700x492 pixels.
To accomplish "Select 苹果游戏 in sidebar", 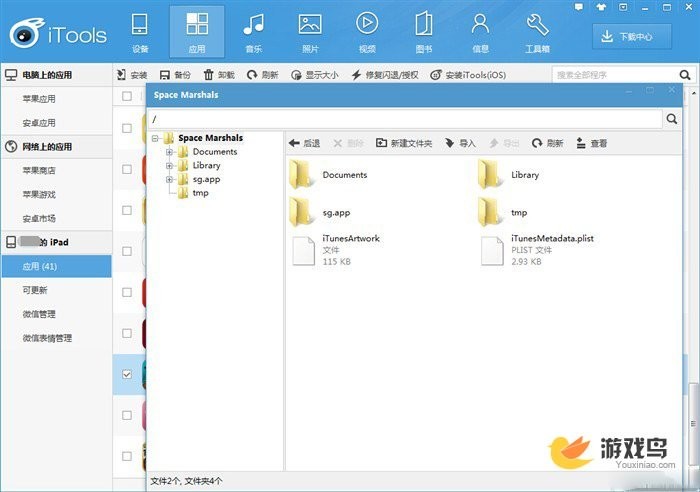I will (39, 195).
